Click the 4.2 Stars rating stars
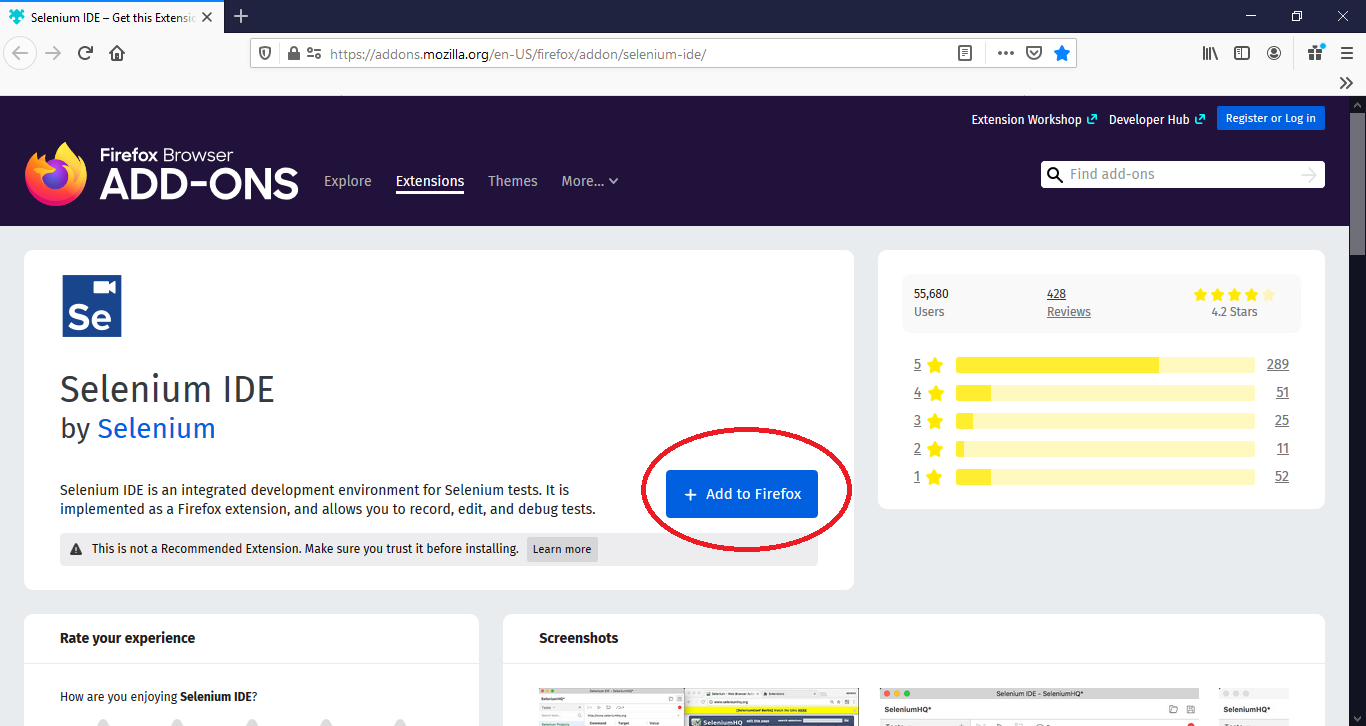Image resolution: width=1366 pixels, height=726 pixels. [1234, 295]
